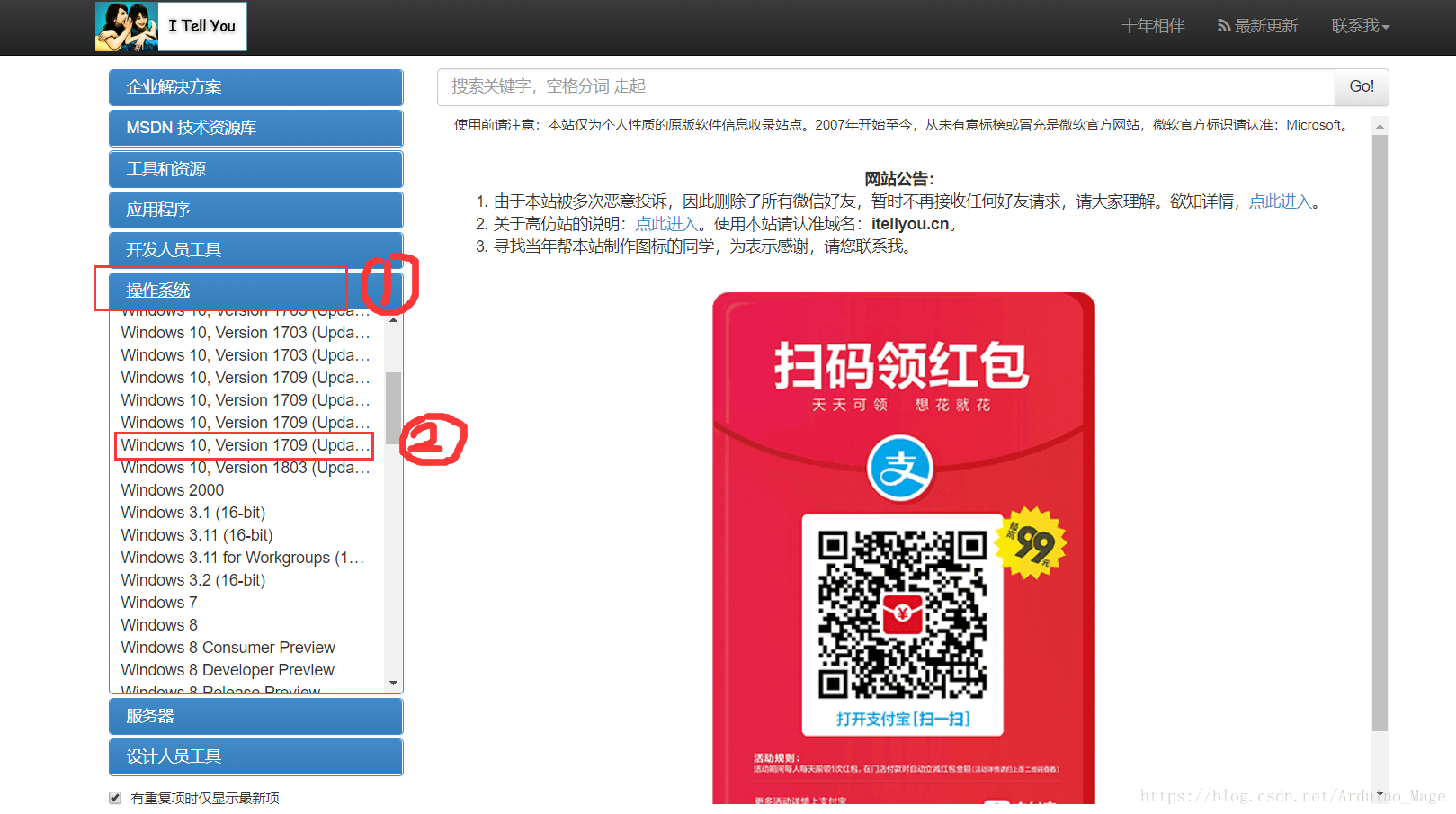
Task: Open the 最新更新 RSS feed link
Action: click(x=1257, y=26)
